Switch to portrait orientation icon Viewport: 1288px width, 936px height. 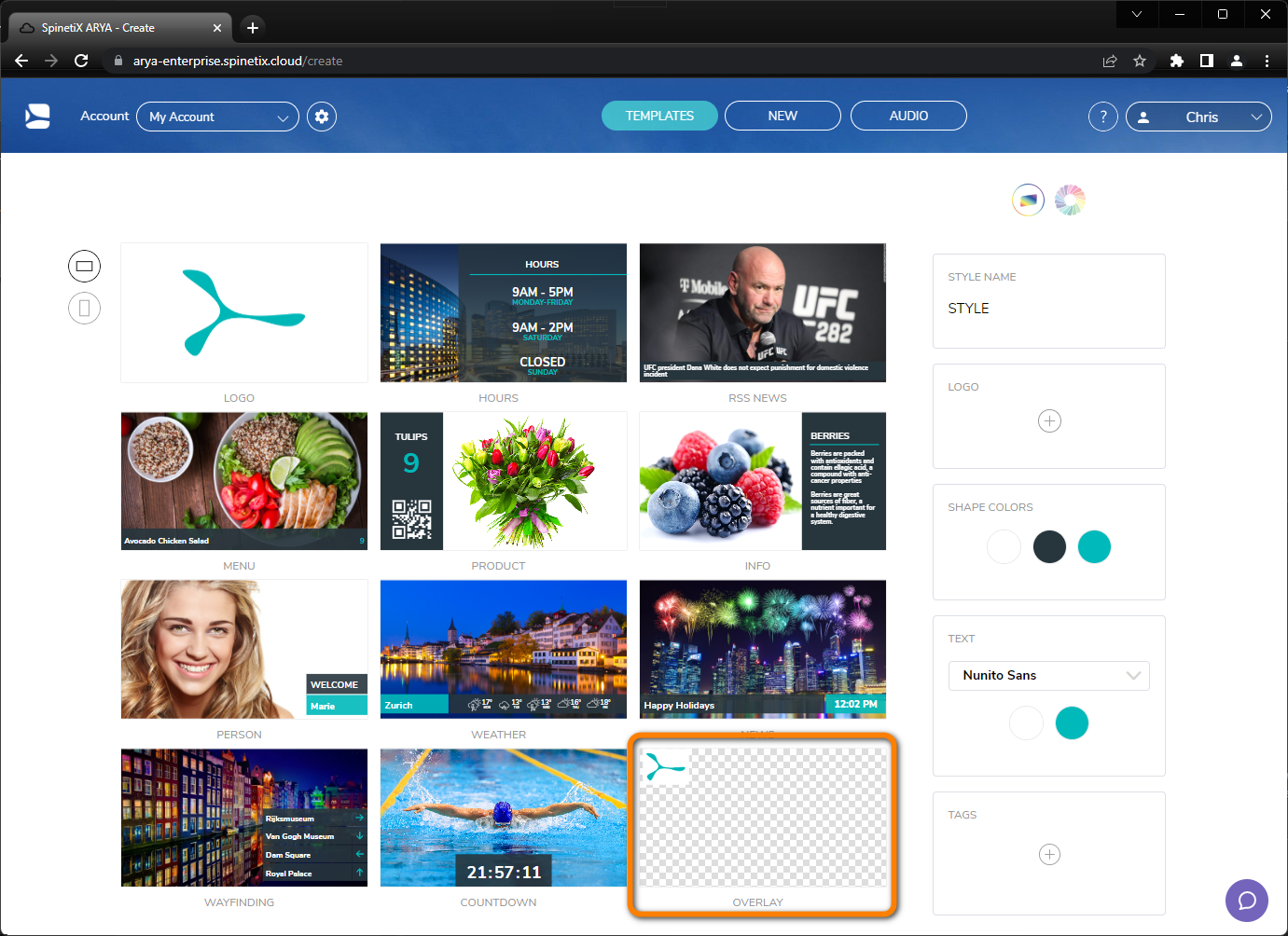[84, 308]
